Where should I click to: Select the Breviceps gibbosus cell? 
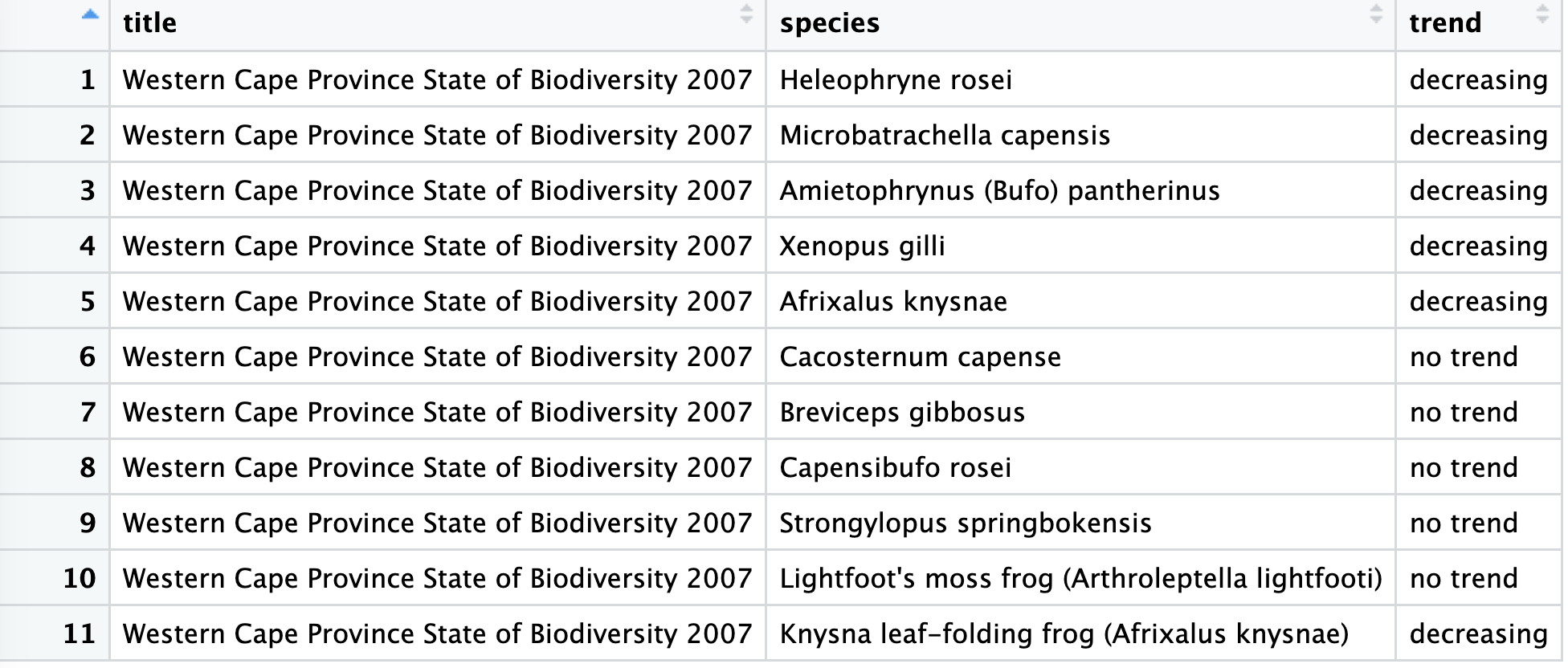(x=902, y=412)
